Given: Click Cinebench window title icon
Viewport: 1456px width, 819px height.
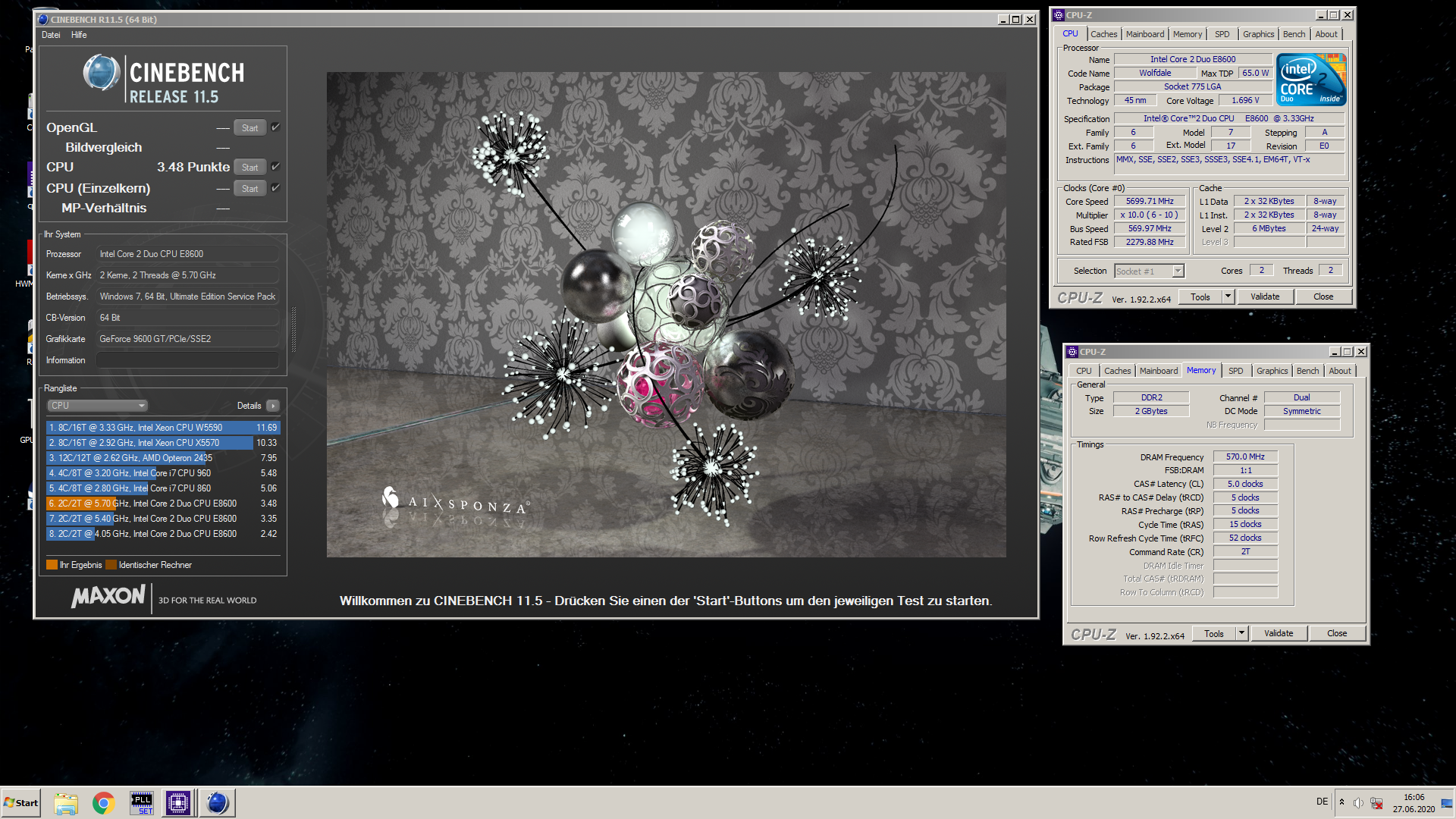Looking at the screenshot, I should coord(43,19).
